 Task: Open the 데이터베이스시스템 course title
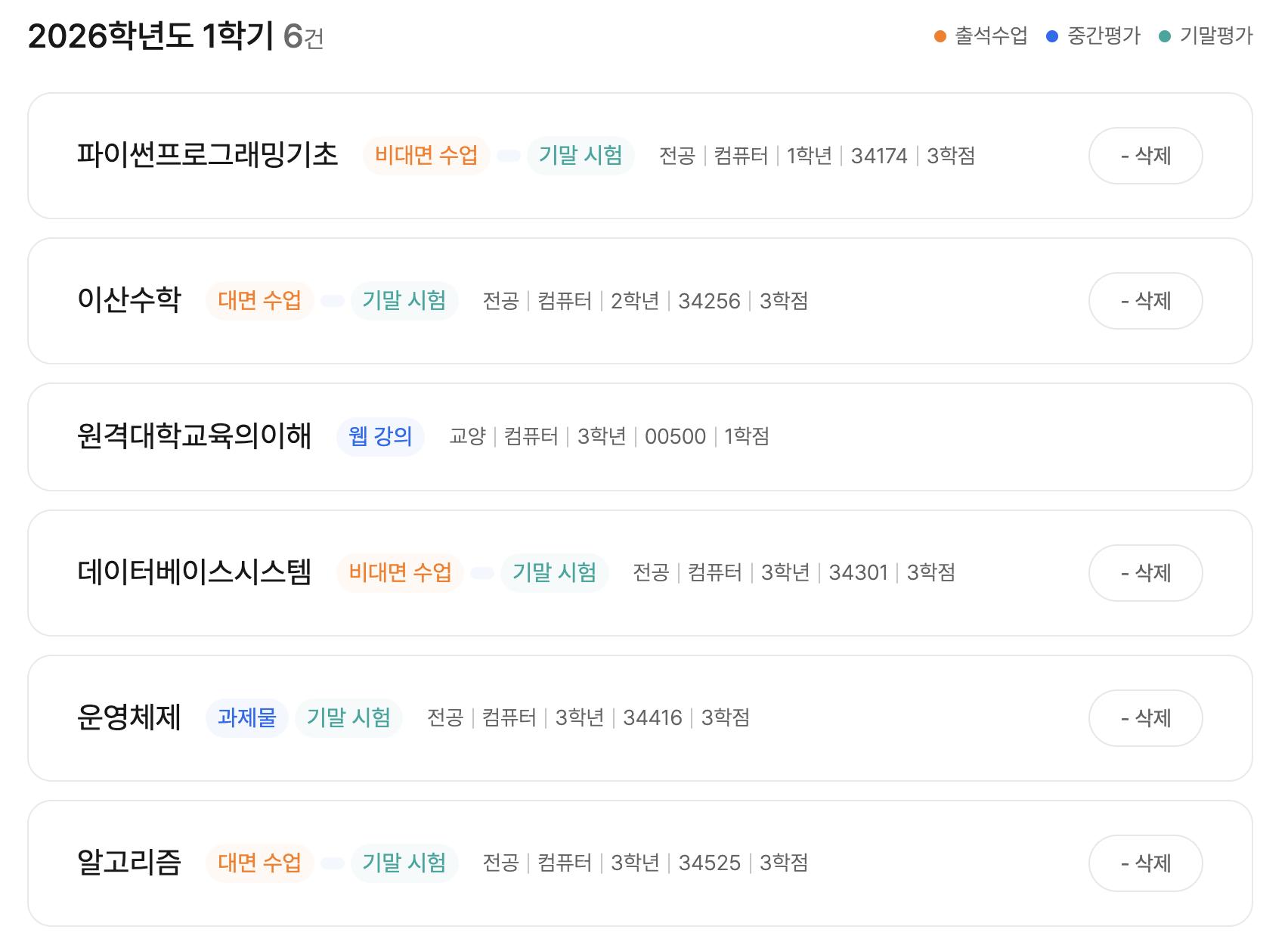[x=194, y=573]
